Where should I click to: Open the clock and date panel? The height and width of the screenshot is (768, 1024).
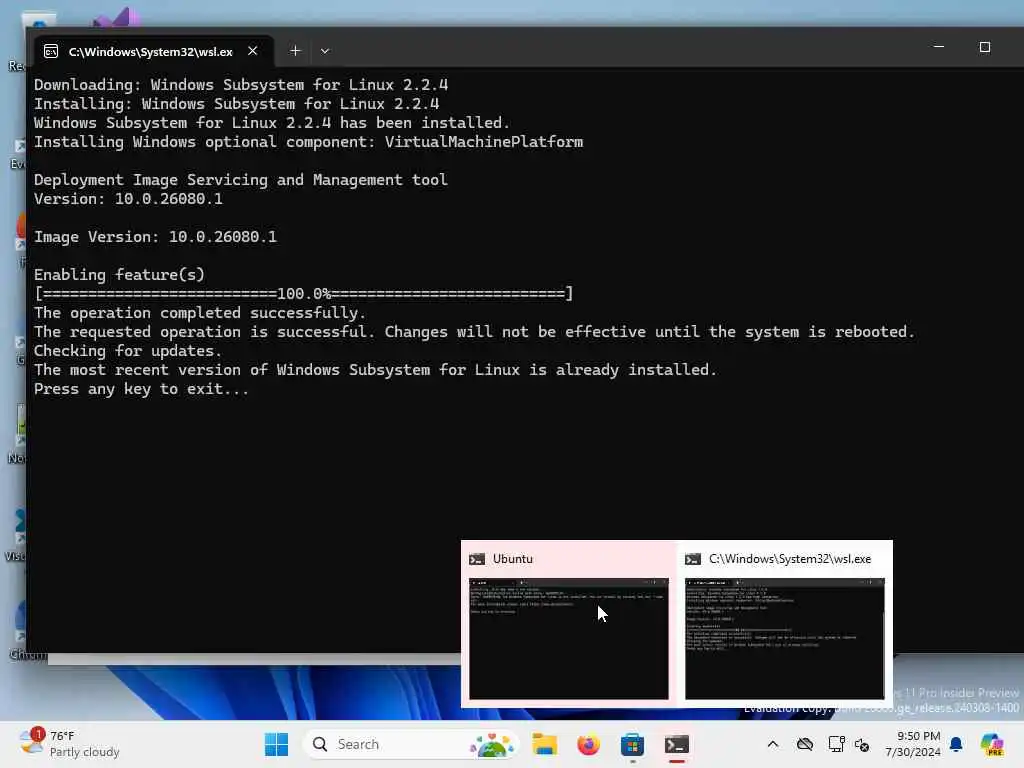pos(913,744)
